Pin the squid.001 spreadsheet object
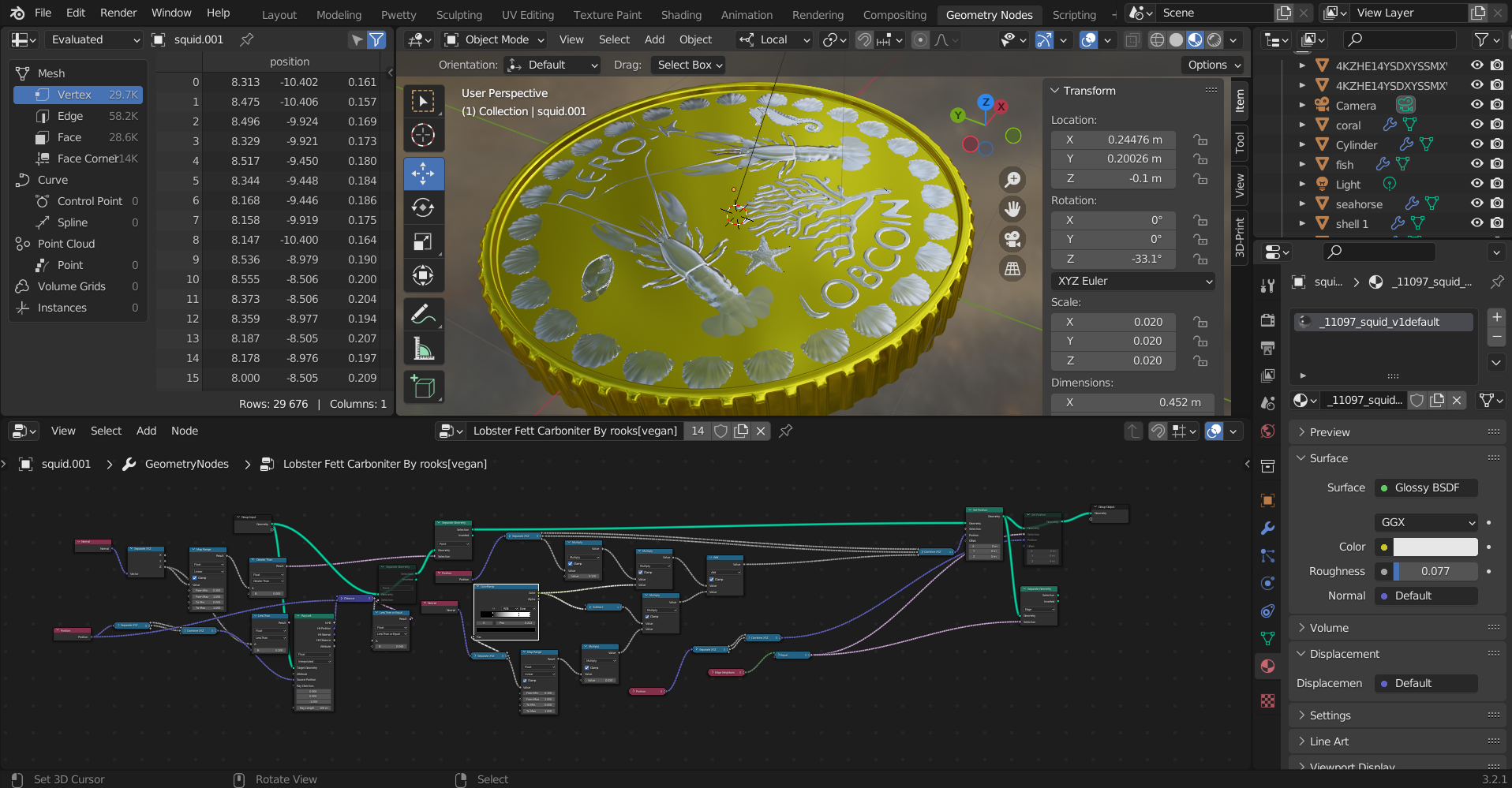Image resolution: width=1512 pixels, height=788 pixels. pos(247,39)
